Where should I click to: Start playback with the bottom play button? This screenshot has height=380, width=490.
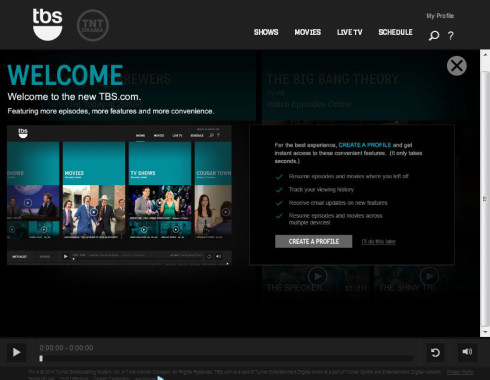(16, 352)
